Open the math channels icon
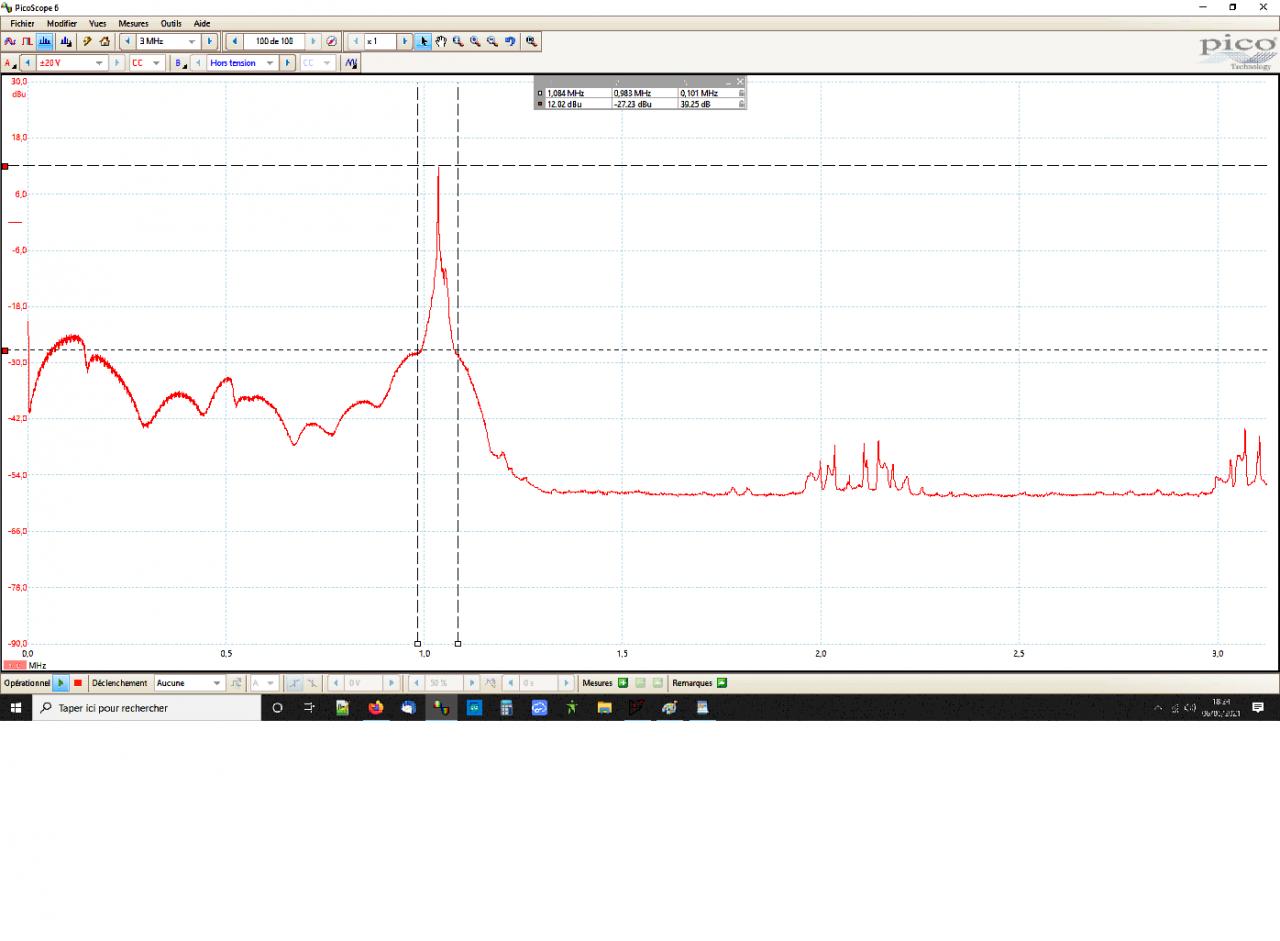 351,63
